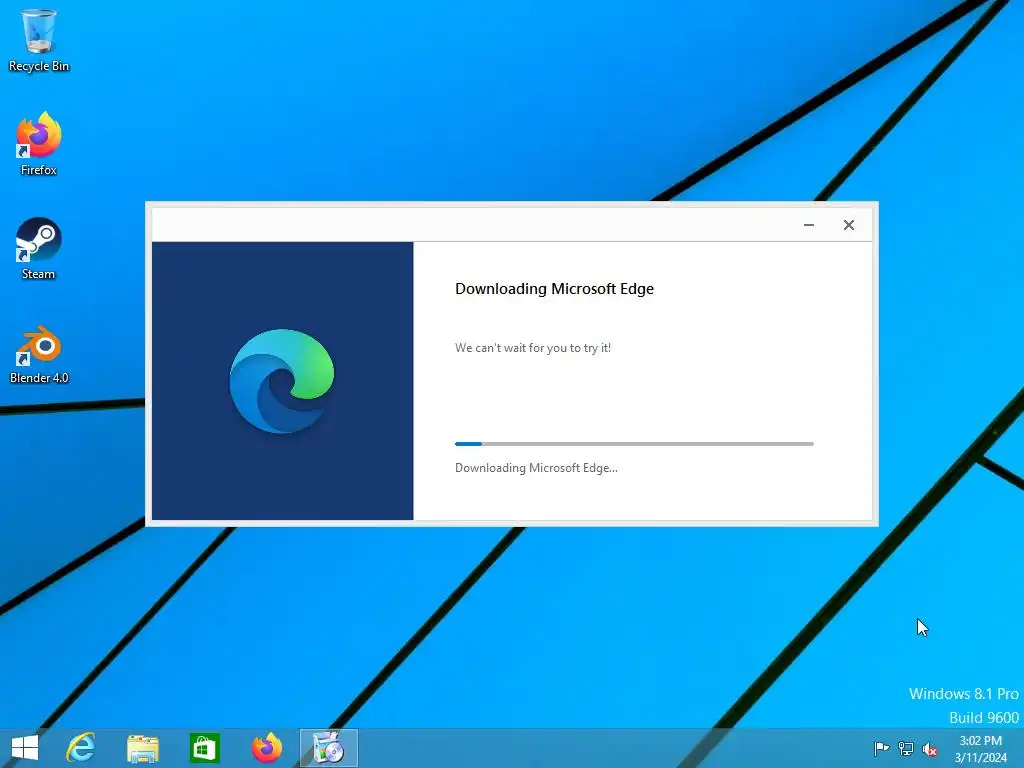1024x768 pixels.
Task: Click the muted volume tray icon
Action: [930, 748]
